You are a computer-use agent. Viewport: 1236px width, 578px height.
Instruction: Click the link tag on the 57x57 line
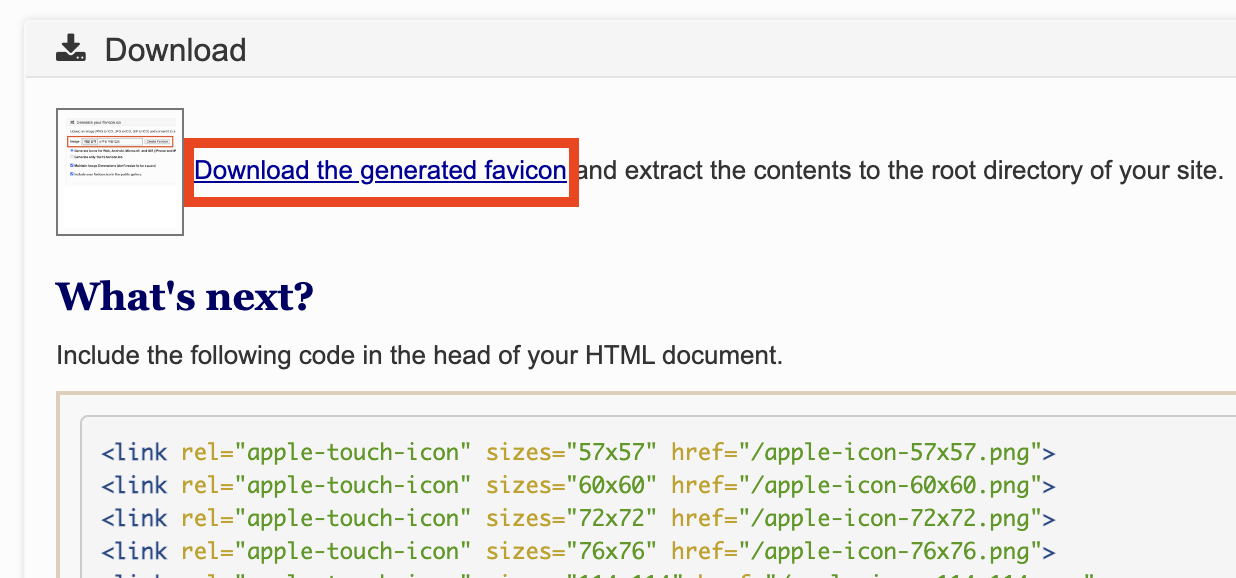(x=135, y=453)
